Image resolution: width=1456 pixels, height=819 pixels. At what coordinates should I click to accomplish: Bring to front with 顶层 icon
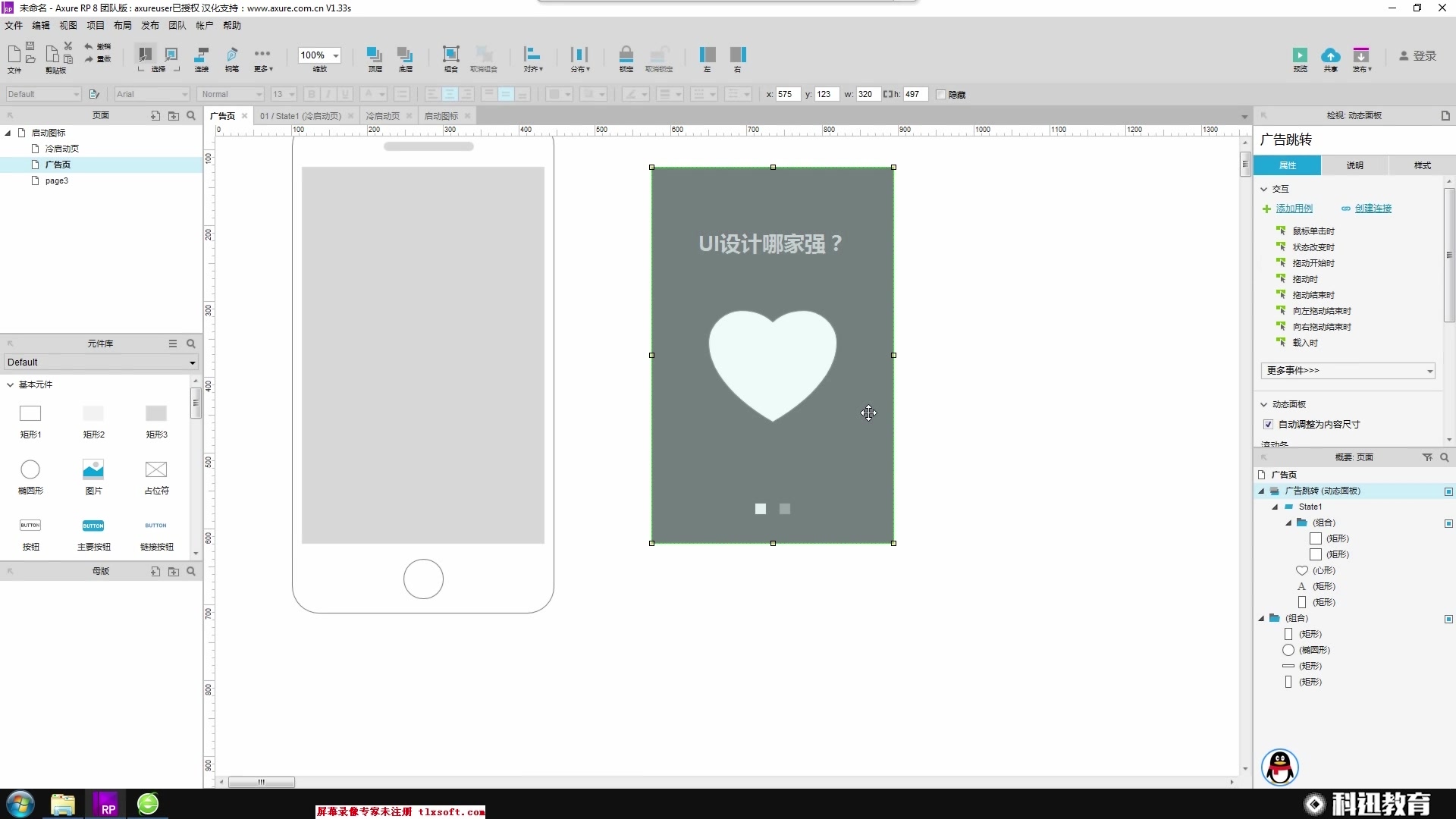(x=375, y=55)
